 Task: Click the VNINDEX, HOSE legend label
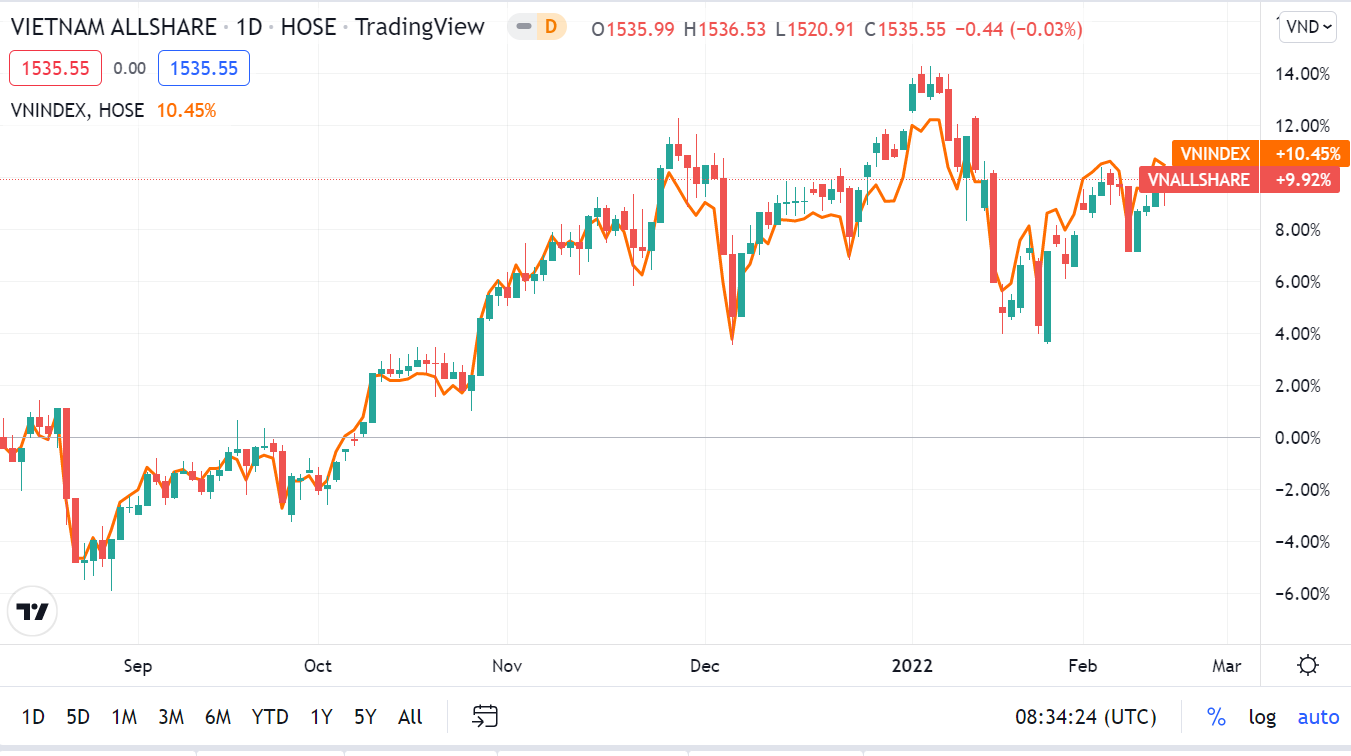[77, 110]
